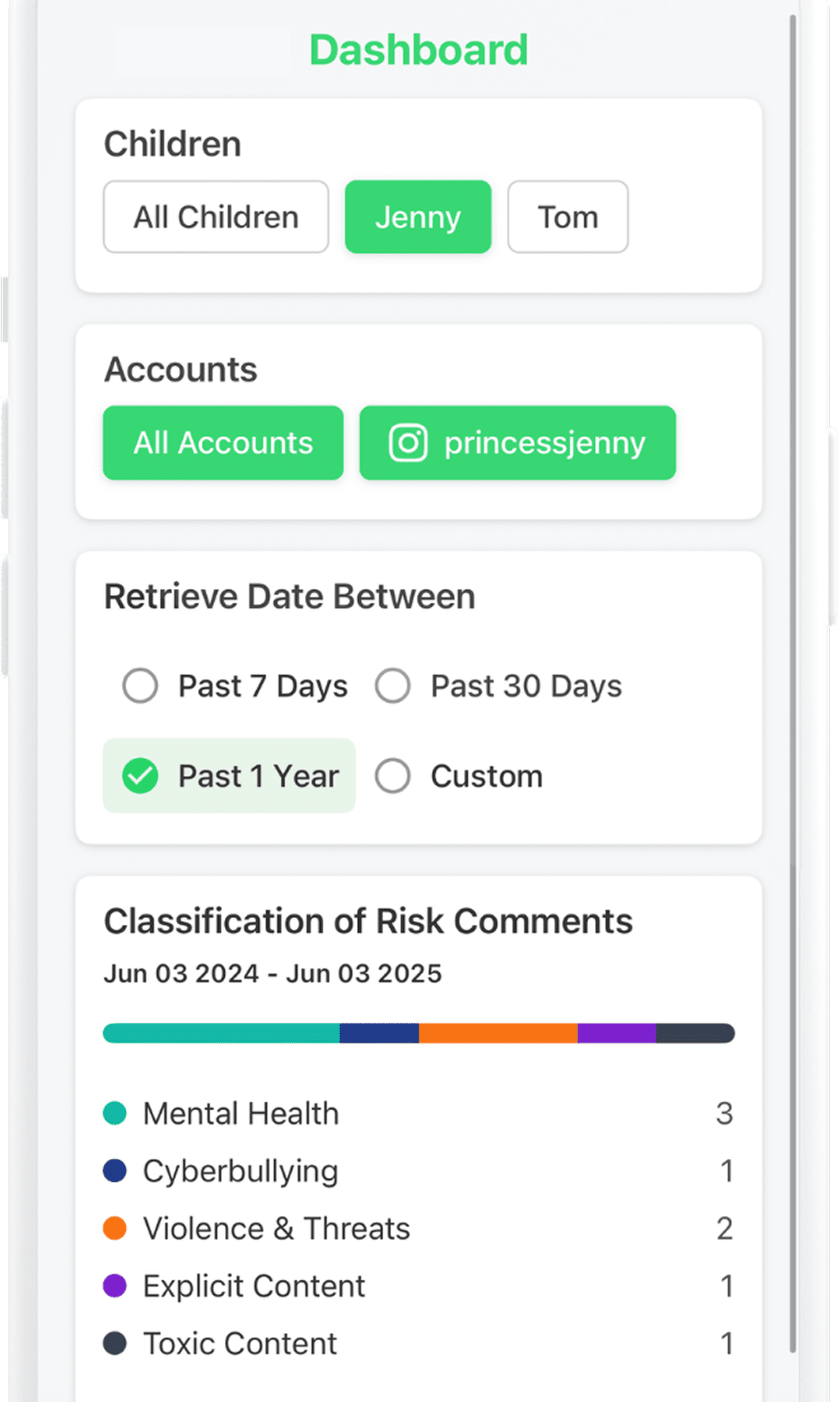Choose the Custom date range option

tap(393, 776)
